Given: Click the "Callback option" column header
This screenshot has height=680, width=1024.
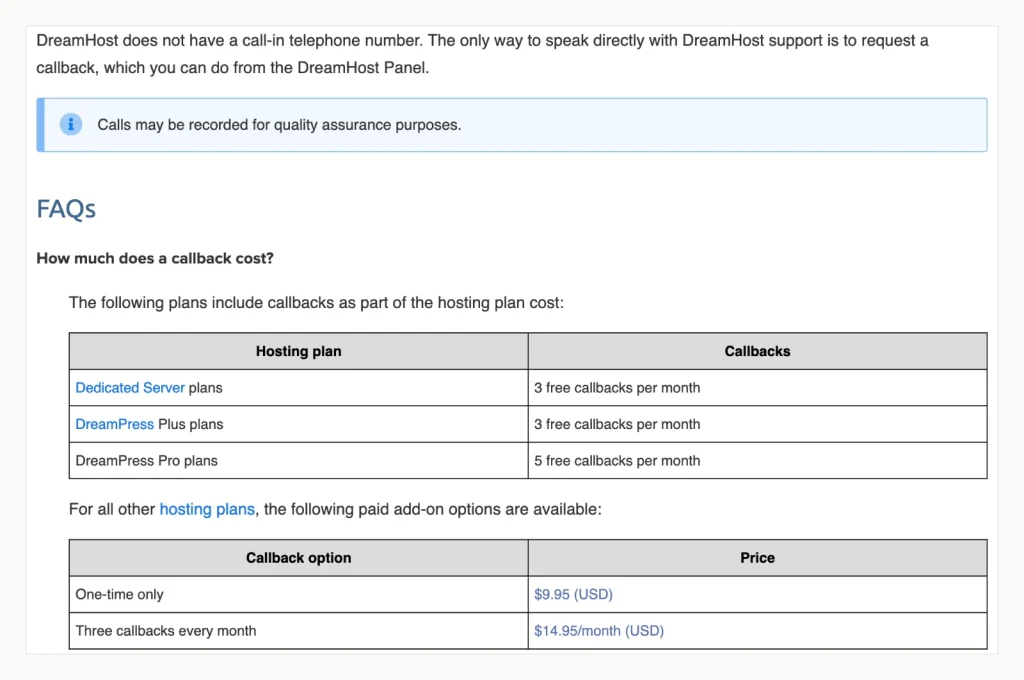Looking at the screenshot, I should [x=298, y=558].
